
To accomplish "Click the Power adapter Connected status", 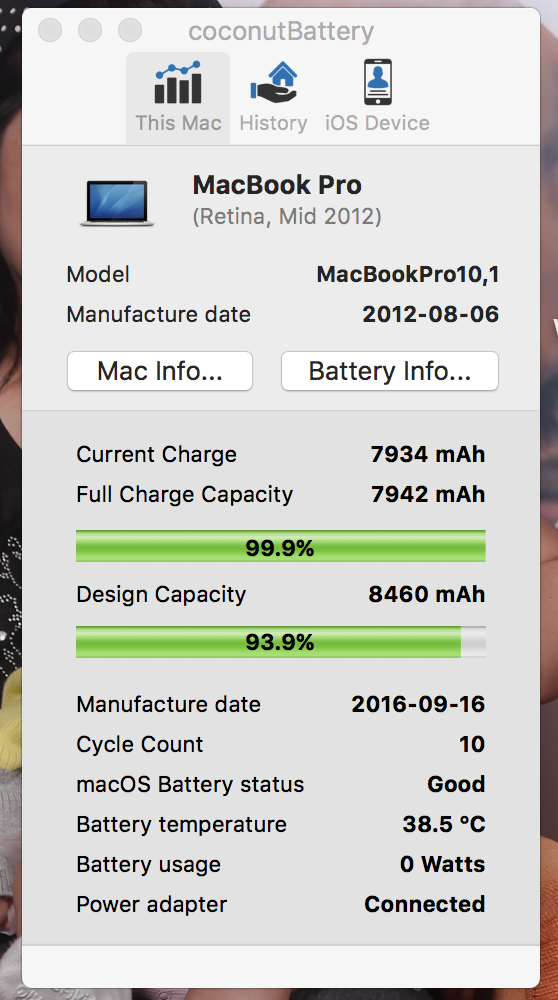I will [x=425, y=904].
